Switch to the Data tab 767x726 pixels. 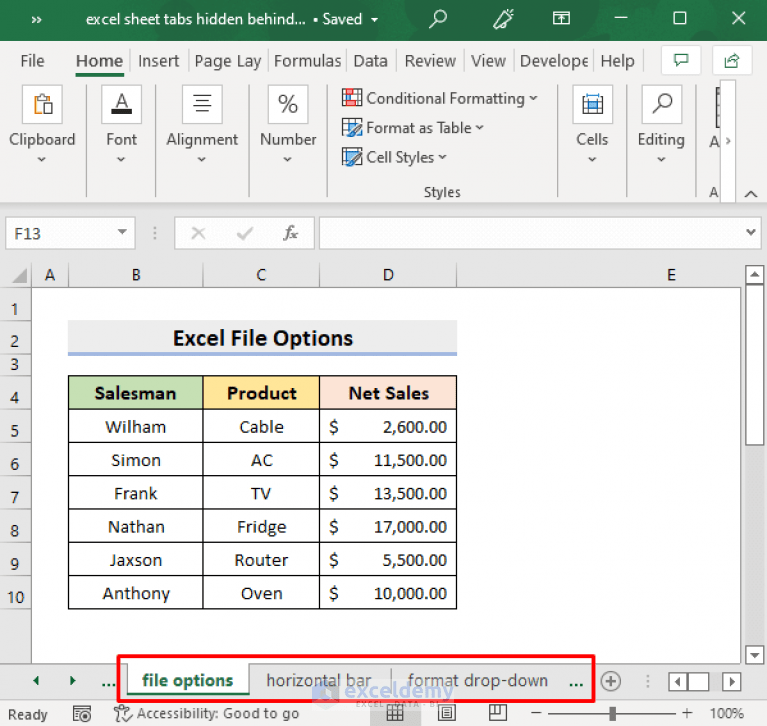point(370,61)
